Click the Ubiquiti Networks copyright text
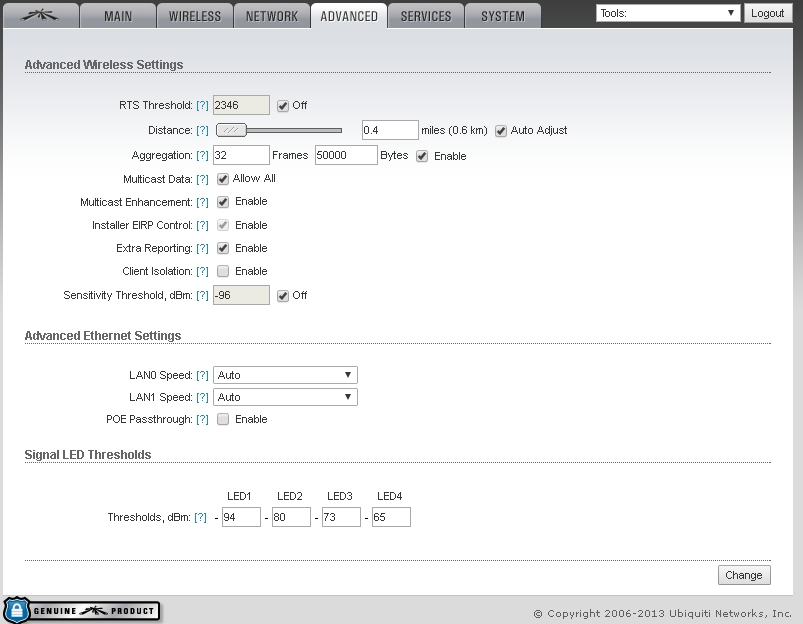Viewport: 803px width, 624px height. tap(662, 613)
